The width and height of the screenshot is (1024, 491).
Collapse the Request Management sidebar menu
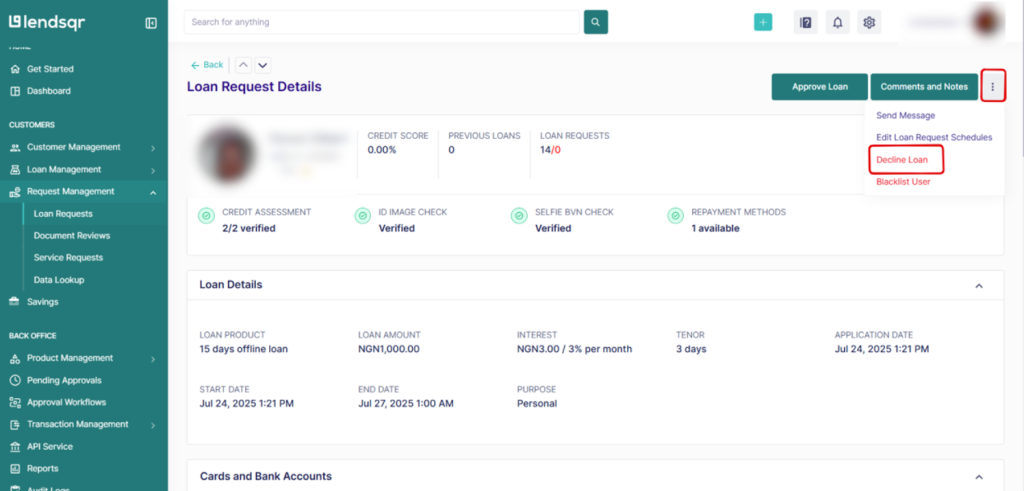[153, 192]
